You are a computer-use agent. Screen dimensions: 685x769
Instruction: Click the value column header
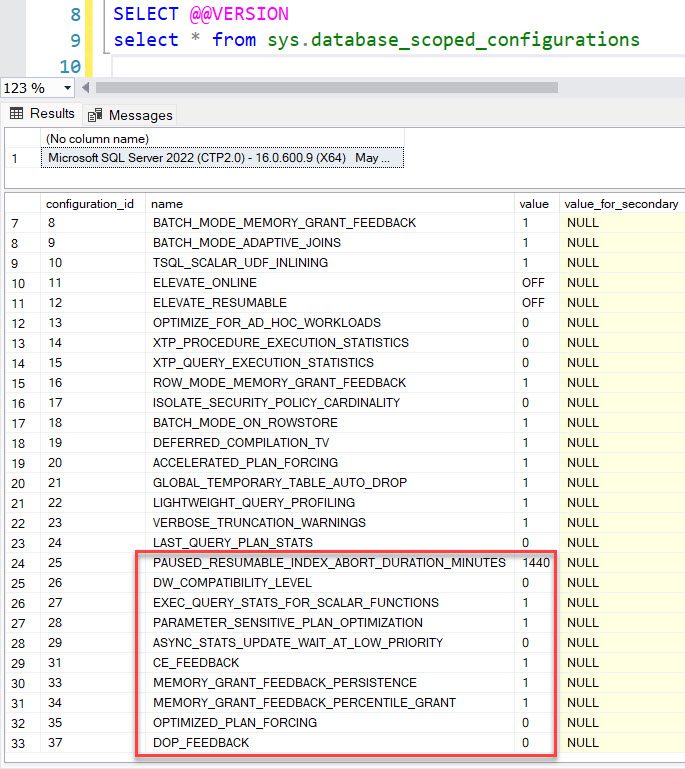click(x=536, y=204)
